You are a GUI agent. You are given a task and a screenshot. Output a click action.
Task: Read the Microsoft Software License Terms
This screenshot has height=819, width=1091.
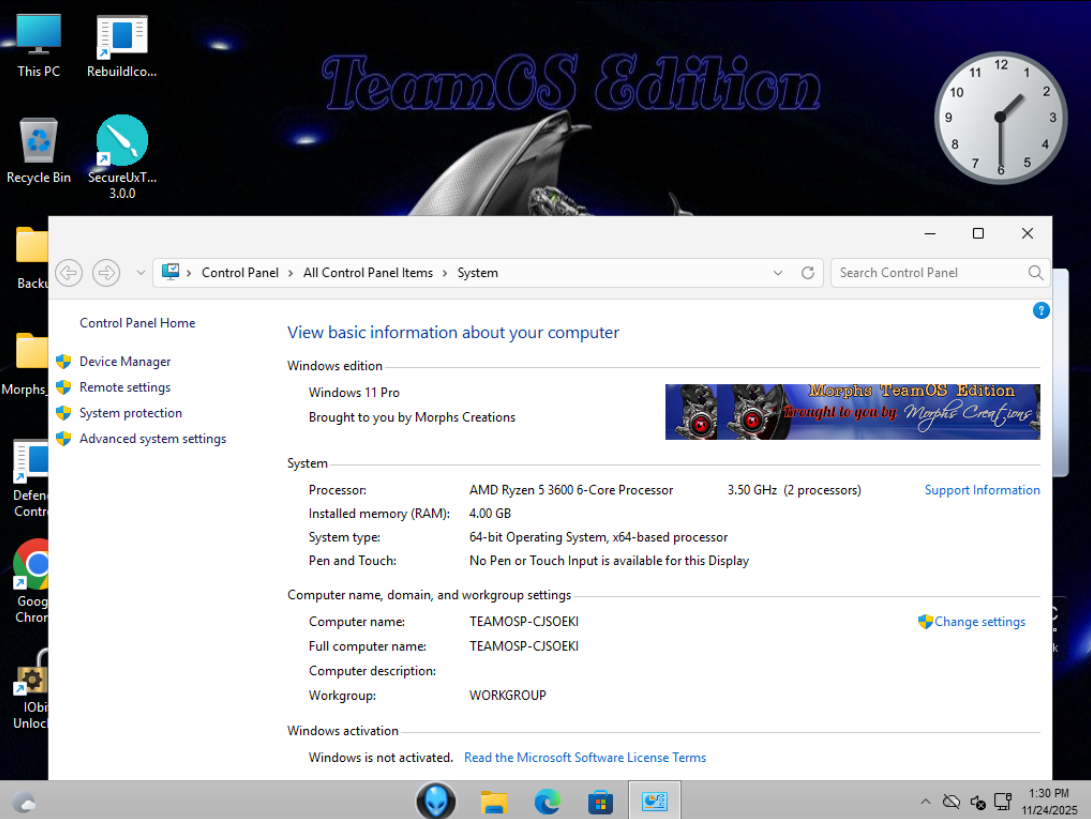585,758
